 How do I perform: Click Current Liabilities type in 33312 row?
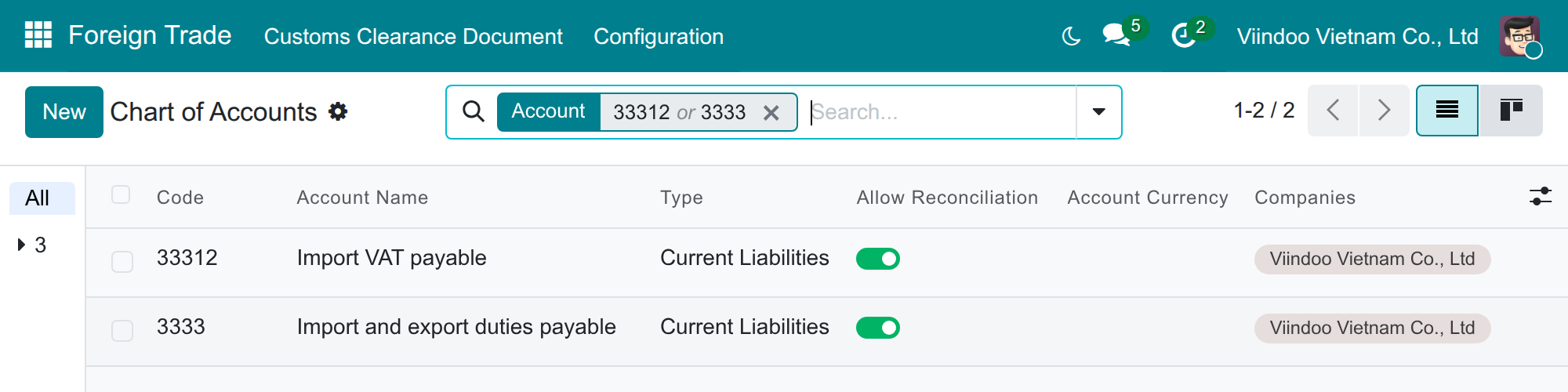pos(745,258)
